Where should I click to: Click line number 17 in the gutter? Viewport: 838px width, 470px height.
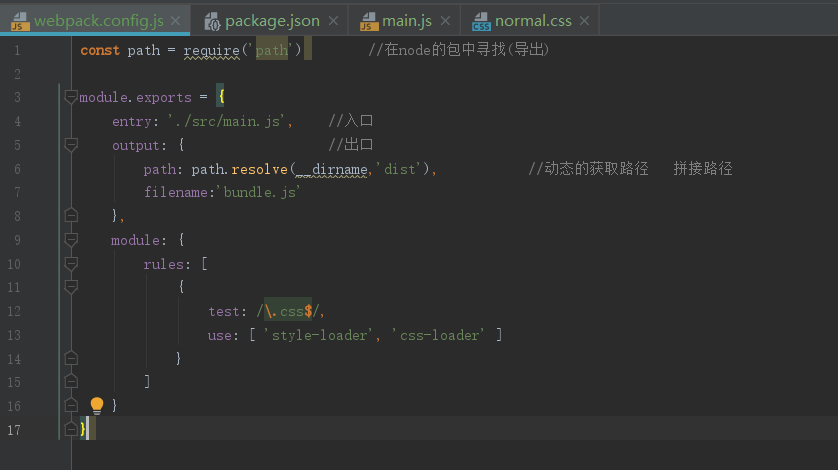pos(14,430)
